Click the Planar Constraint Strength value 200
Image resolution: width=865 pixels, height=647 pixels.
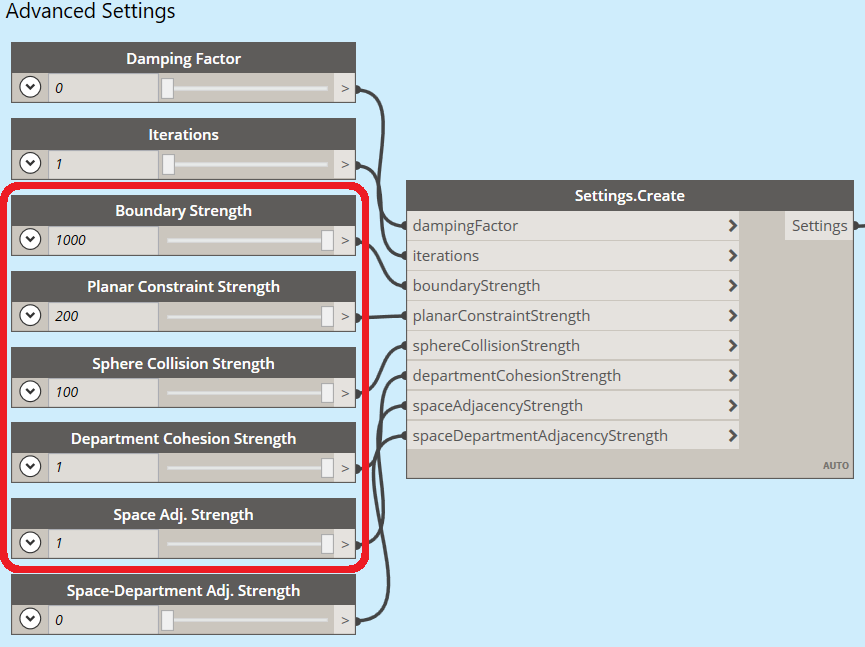pos(103,316)
